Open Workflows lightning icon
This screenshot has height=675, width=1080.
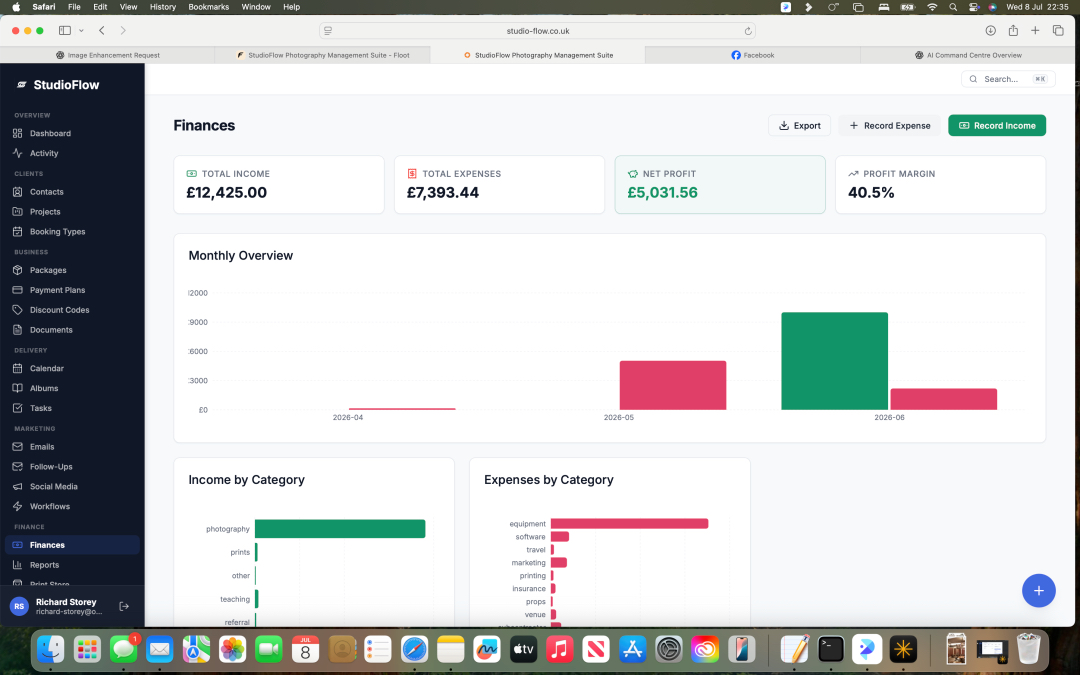(x=18, y=506)
